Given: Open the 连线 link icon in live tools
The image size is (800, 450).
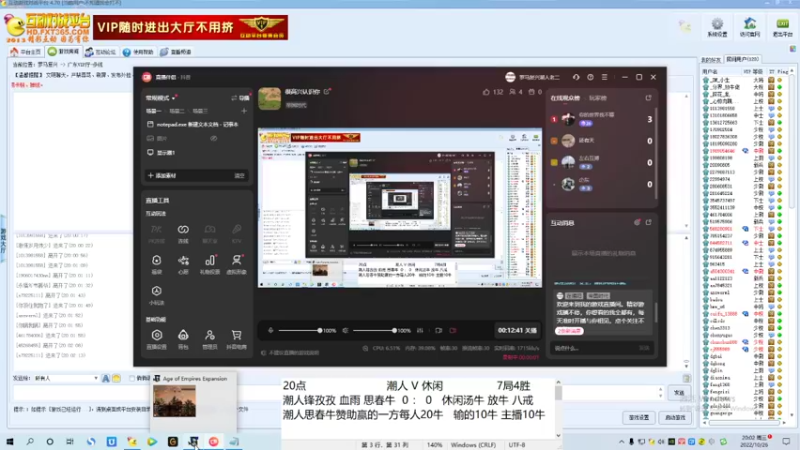Looking at the screenshot, I should pyautogui.click(x=183, y=230).
